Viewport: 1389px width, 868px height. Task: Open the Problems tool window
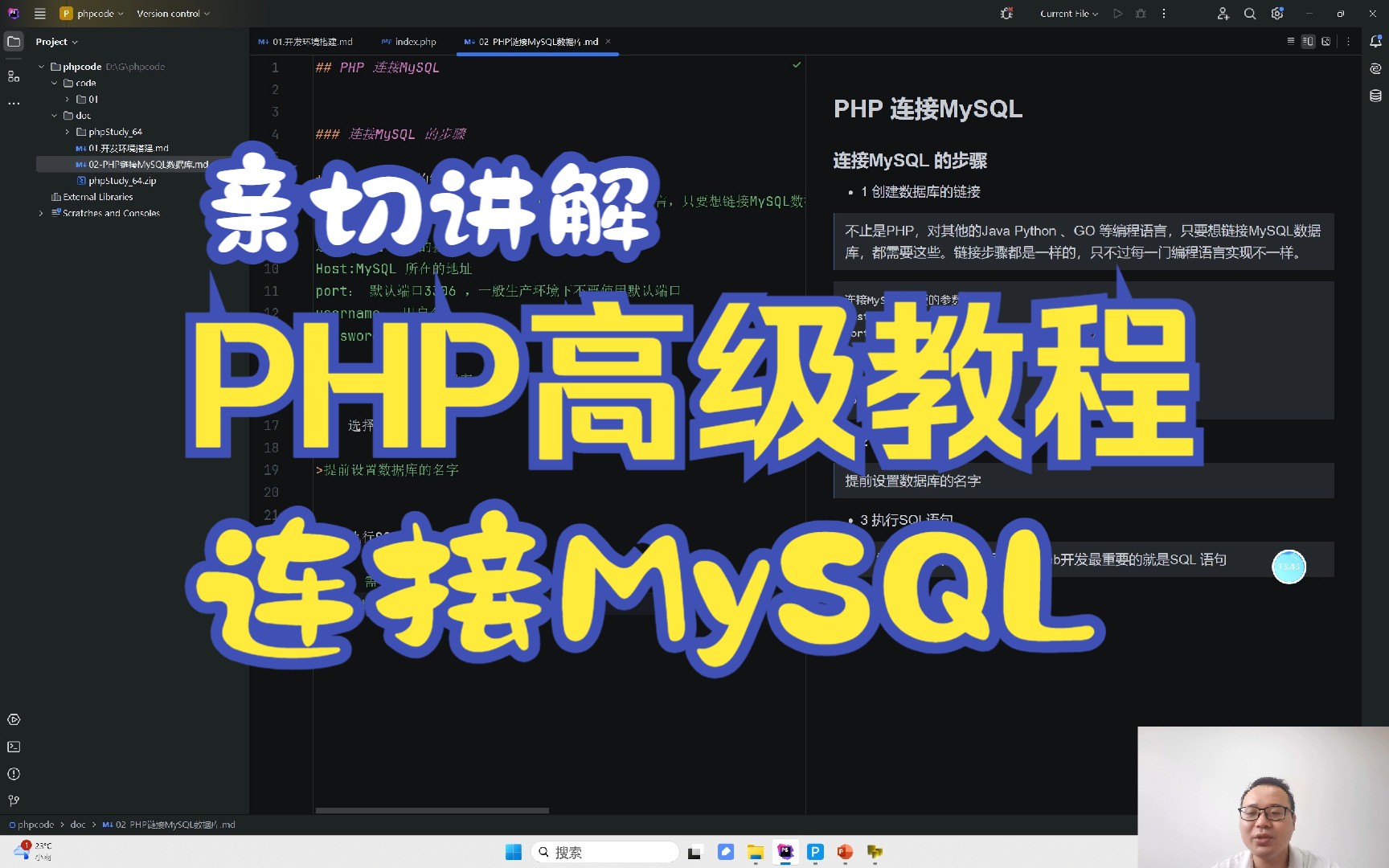click(14, 774)
